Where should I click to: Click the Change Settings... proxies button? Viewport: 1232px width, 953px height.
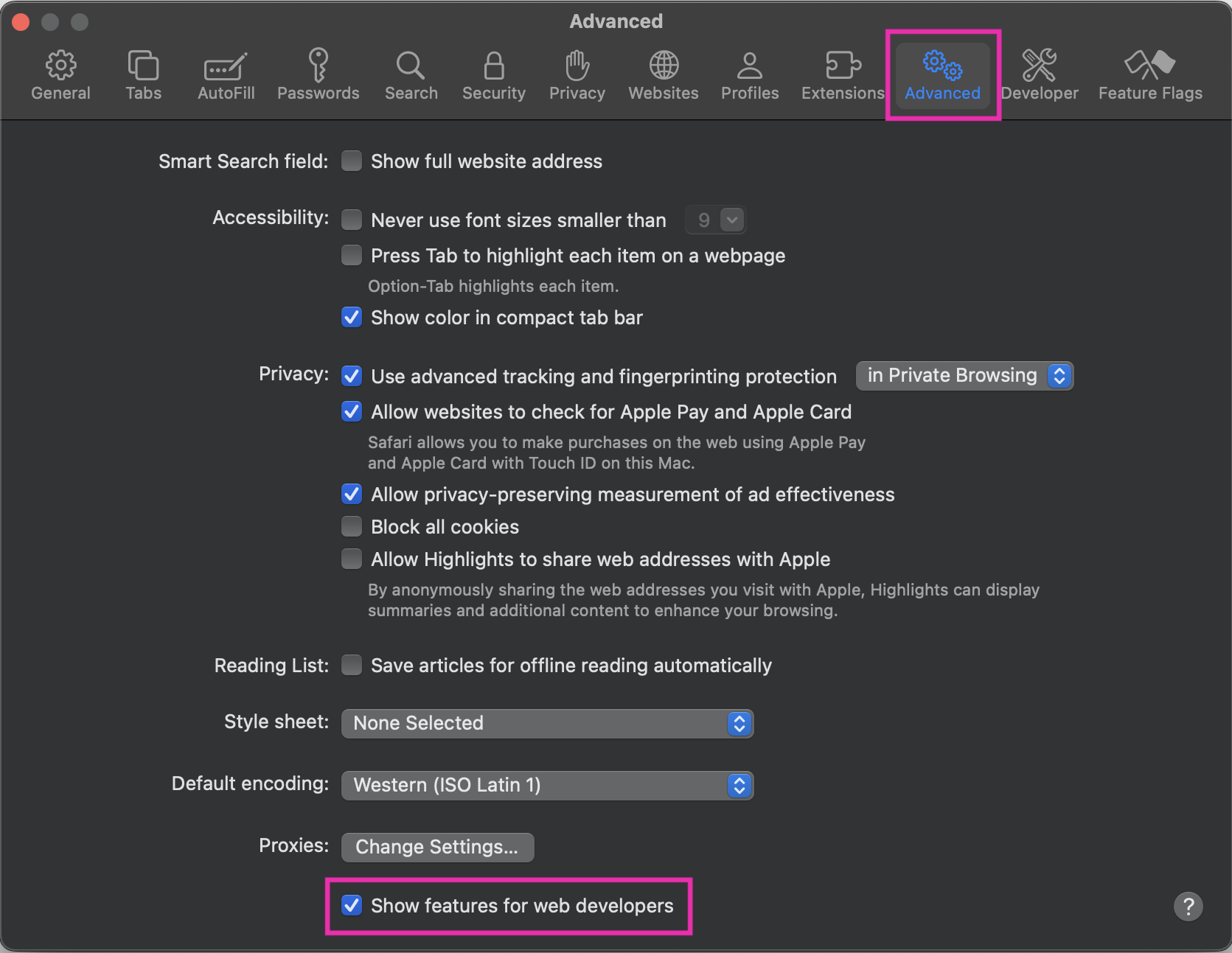point(437,847)
